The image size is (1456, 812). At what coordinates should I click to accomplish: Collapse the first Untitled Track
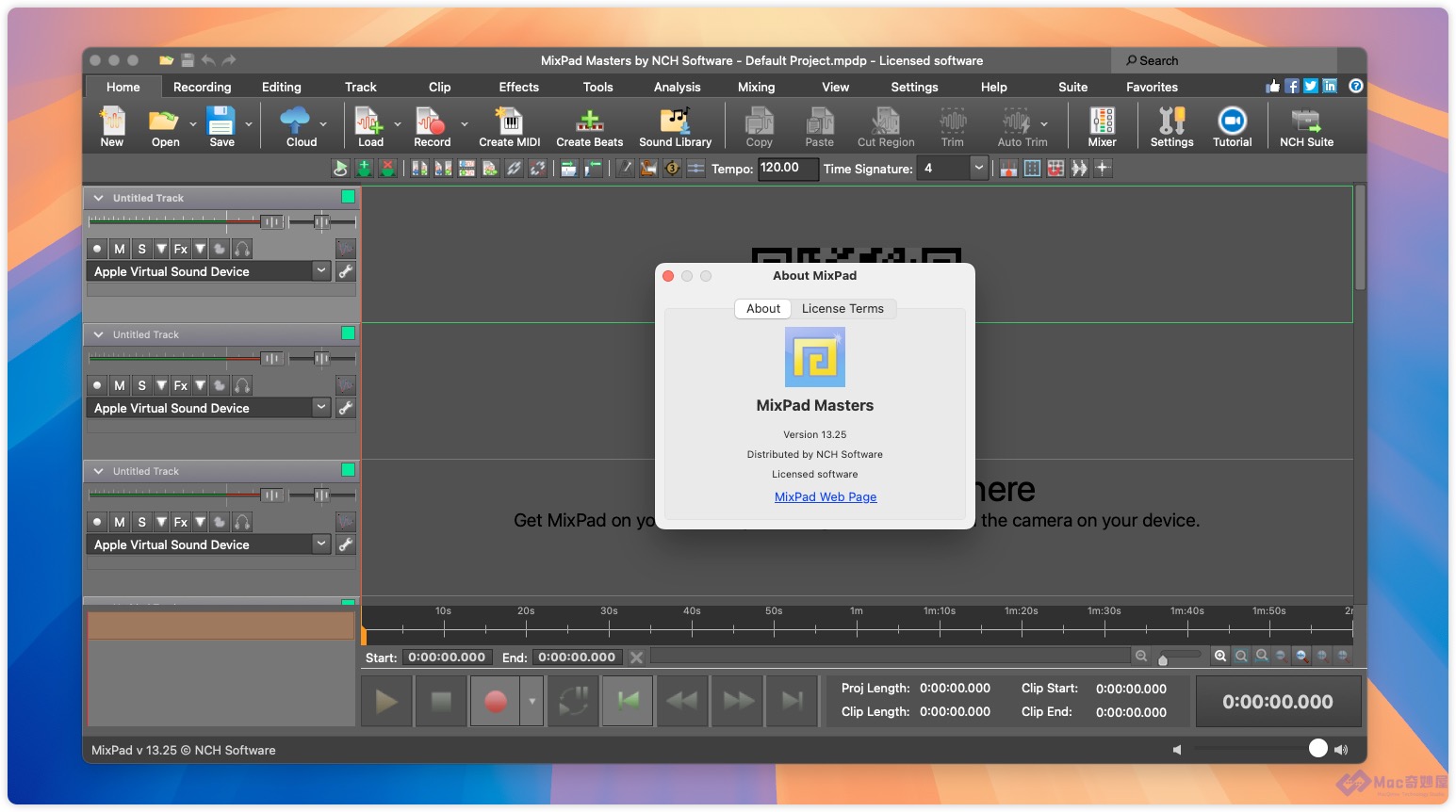pyautogui.click(x=98, y=198)
